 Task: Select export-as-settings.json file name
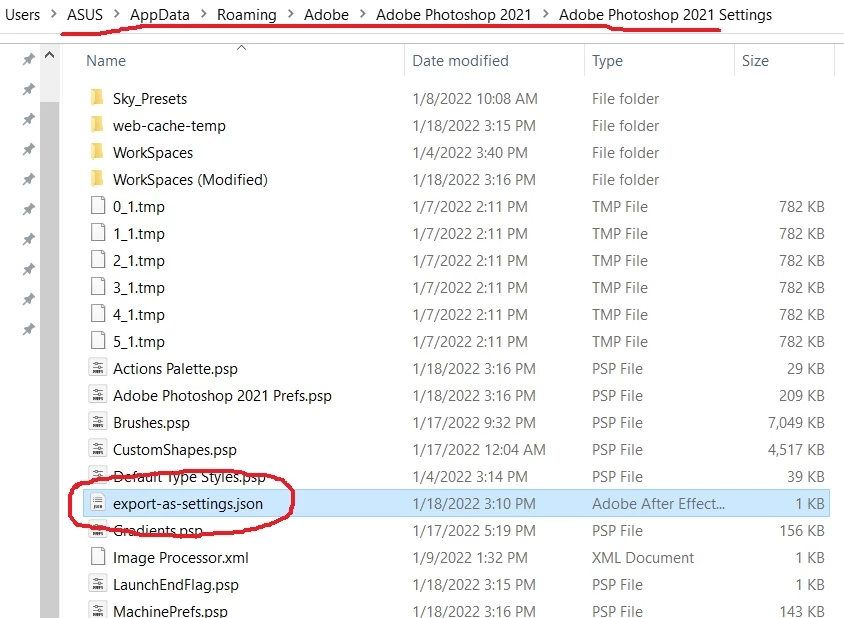click(x=188, y=504)
